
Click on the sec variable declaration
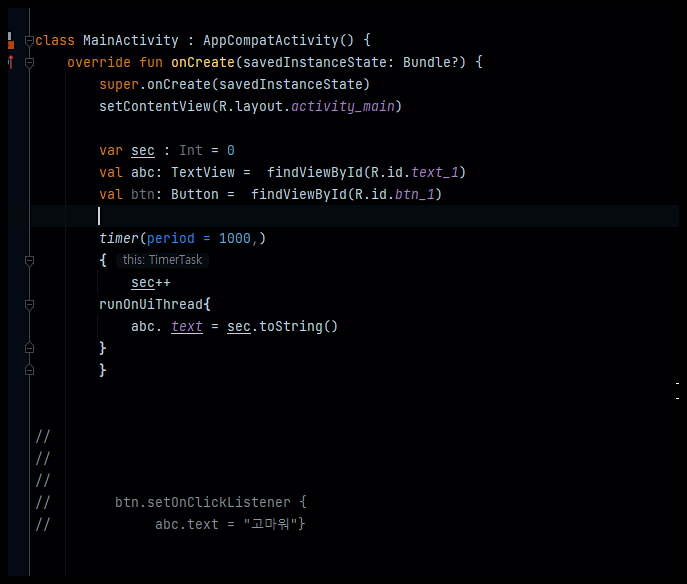point(143,150)
